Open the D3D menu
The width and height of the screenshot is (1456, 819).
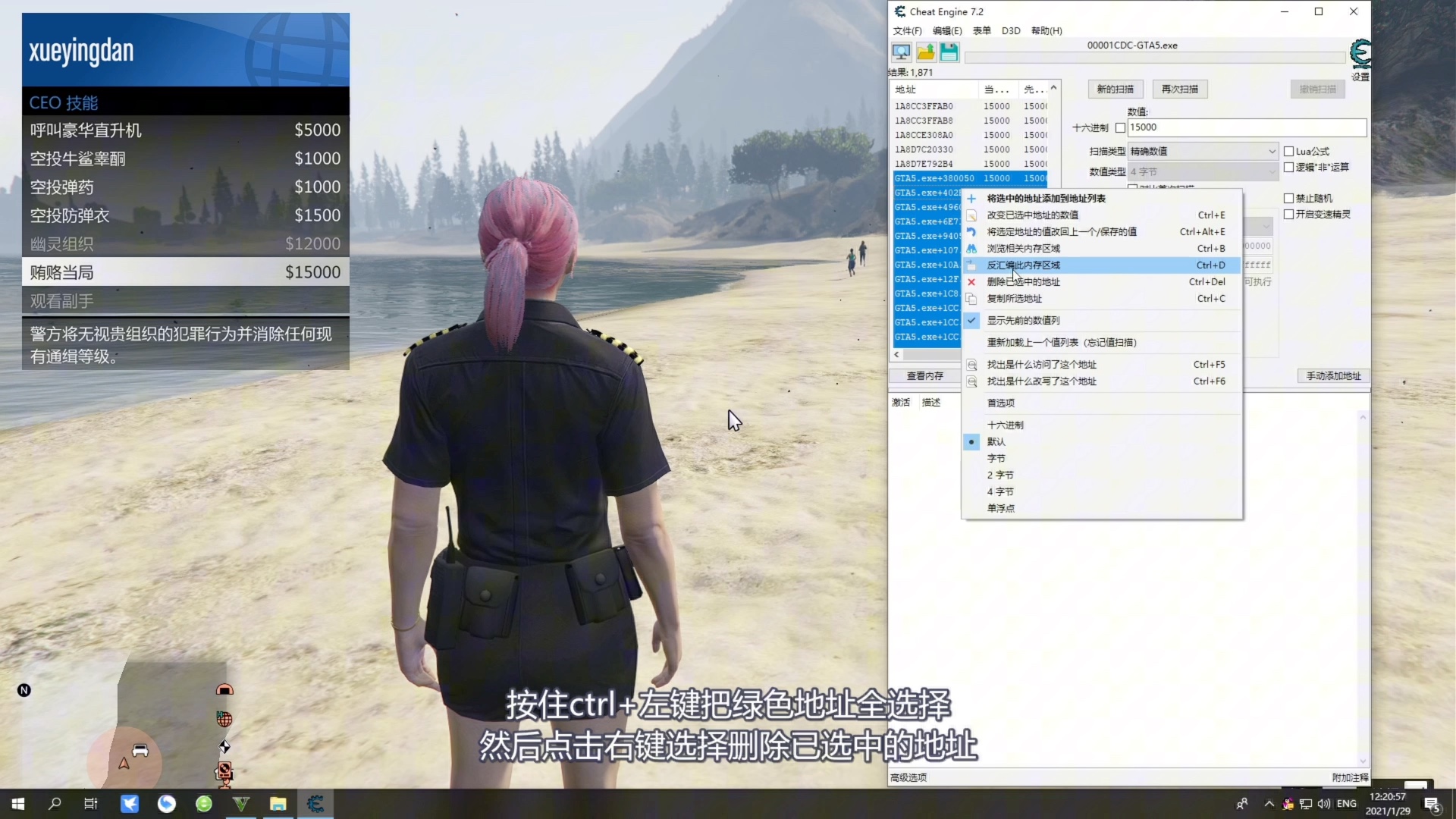pos(1011,31)
